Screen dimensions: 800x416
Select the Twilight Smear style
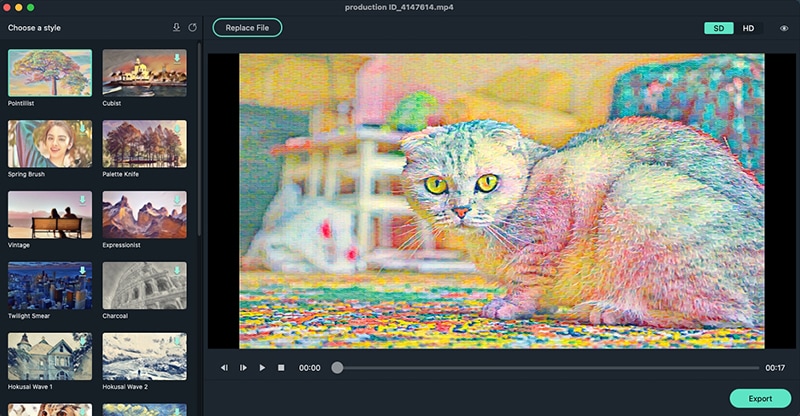50,286
